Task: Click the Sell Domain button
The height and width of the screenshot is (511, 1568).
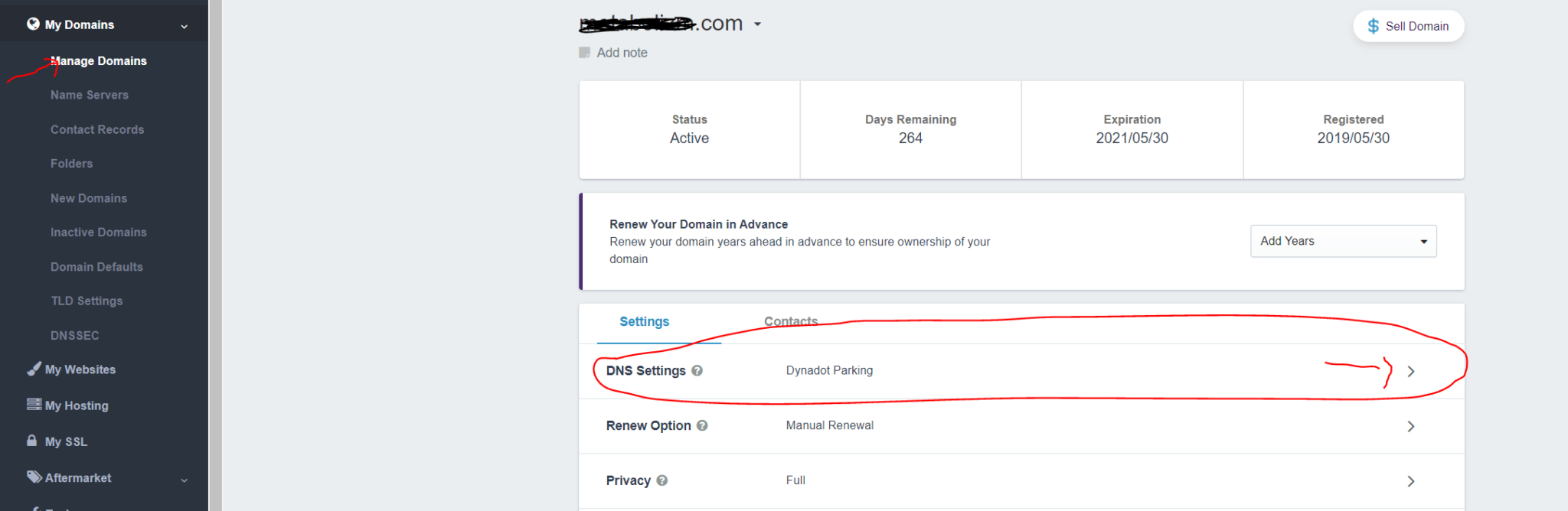Action: [1408, 25]
